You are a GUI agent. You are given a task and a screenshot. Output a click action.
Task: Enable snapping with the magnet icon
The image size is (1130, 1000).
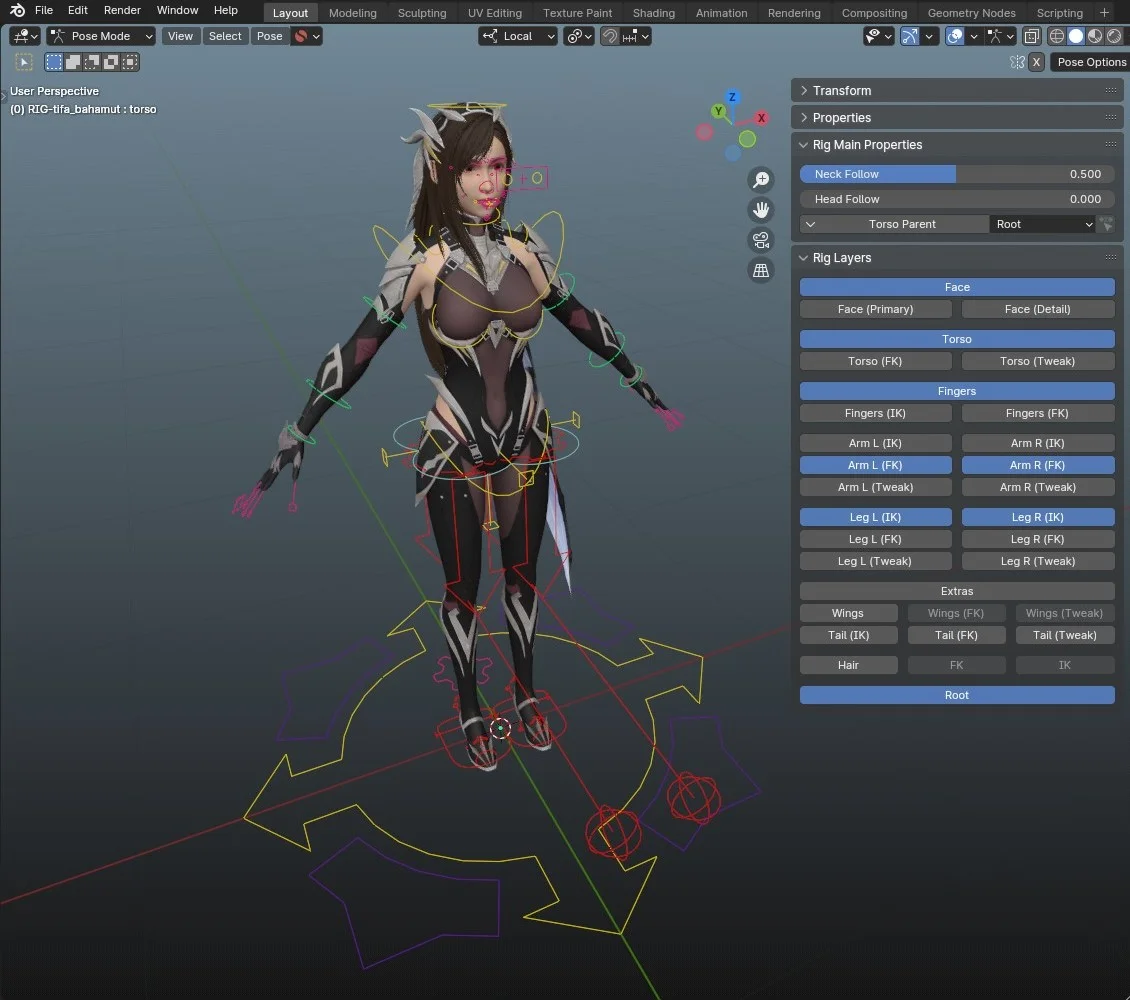click(611, 37)
